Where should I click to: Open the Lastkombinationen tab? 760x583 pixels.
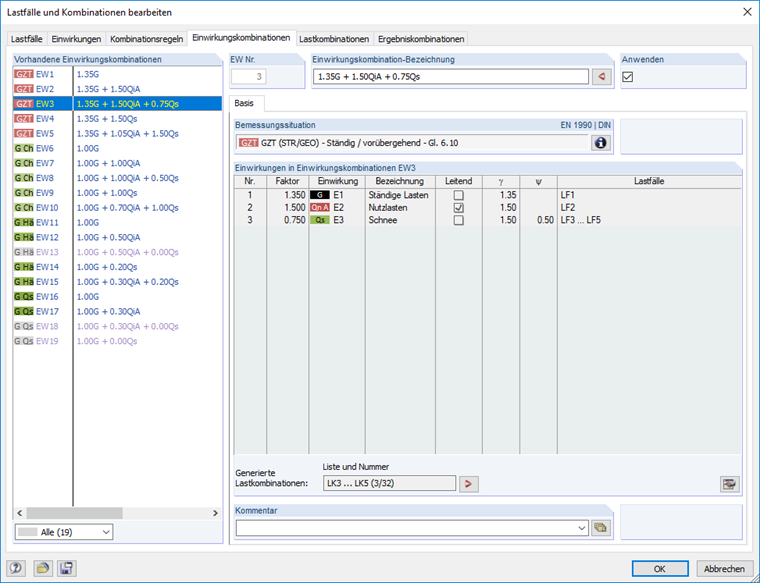click(x=334, y=39)
